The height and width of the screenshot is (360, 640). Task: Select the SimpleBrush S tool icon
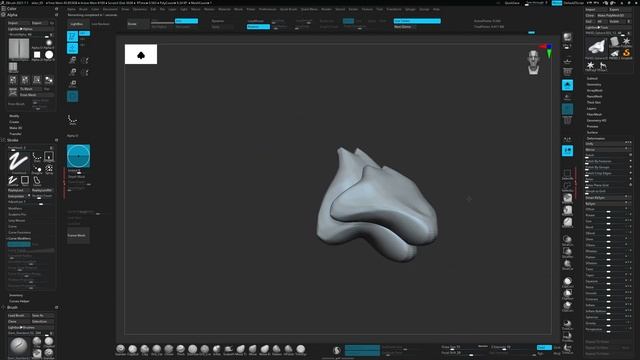pyautogui.click(x=627, y=53)
